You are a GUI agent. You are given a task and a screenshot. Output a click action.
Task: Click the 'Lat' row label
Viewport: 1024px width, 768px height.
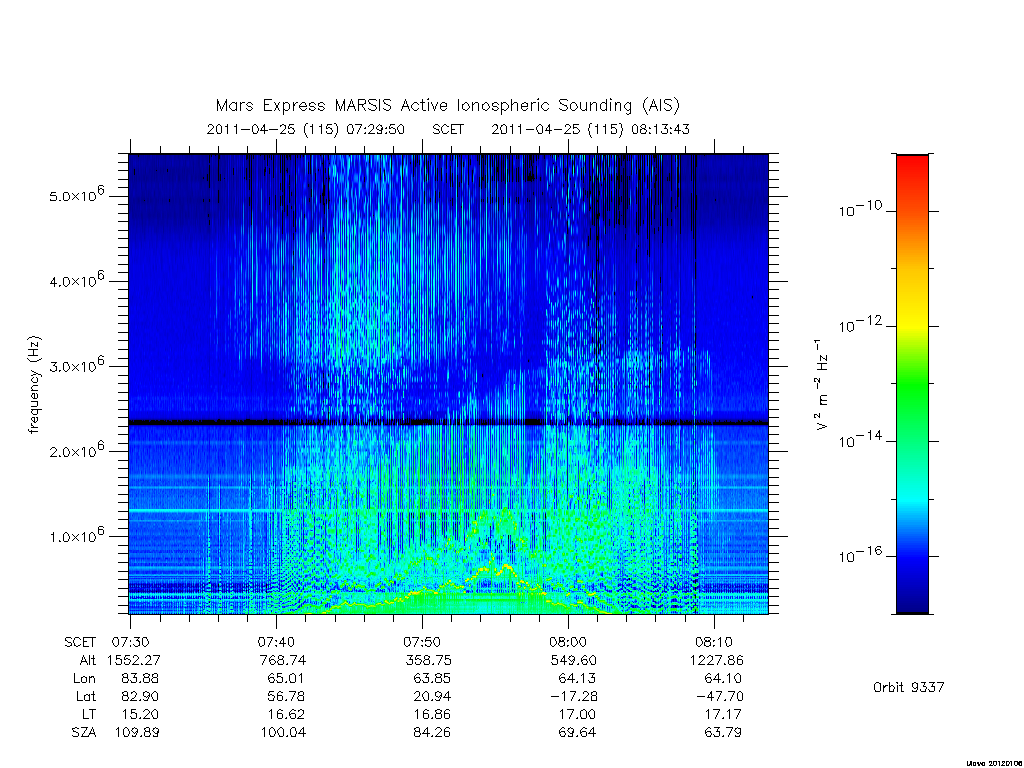pos(86,696)
